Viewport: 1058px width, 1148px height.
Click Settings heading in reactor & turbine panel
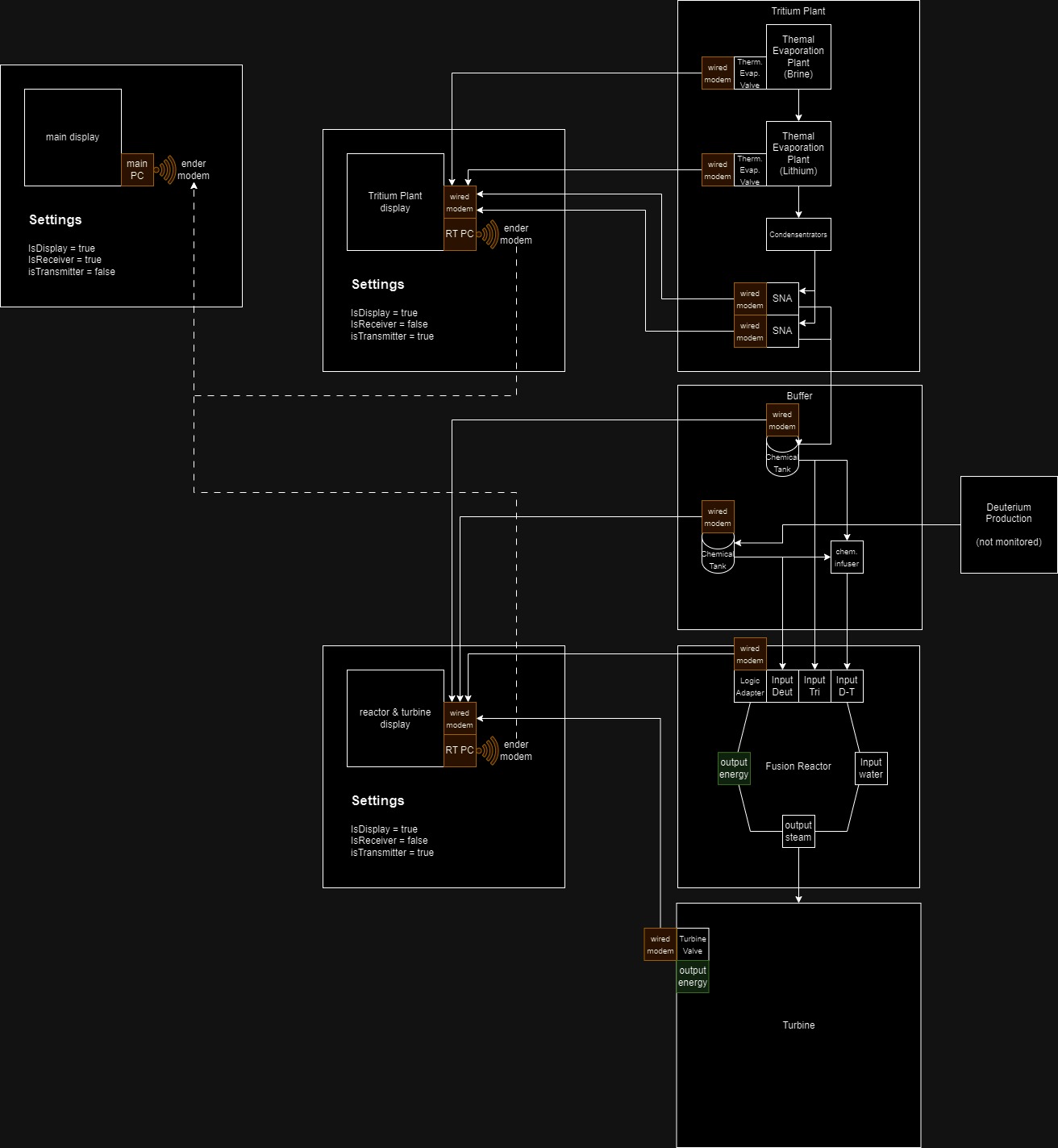[x=377, y=800]
